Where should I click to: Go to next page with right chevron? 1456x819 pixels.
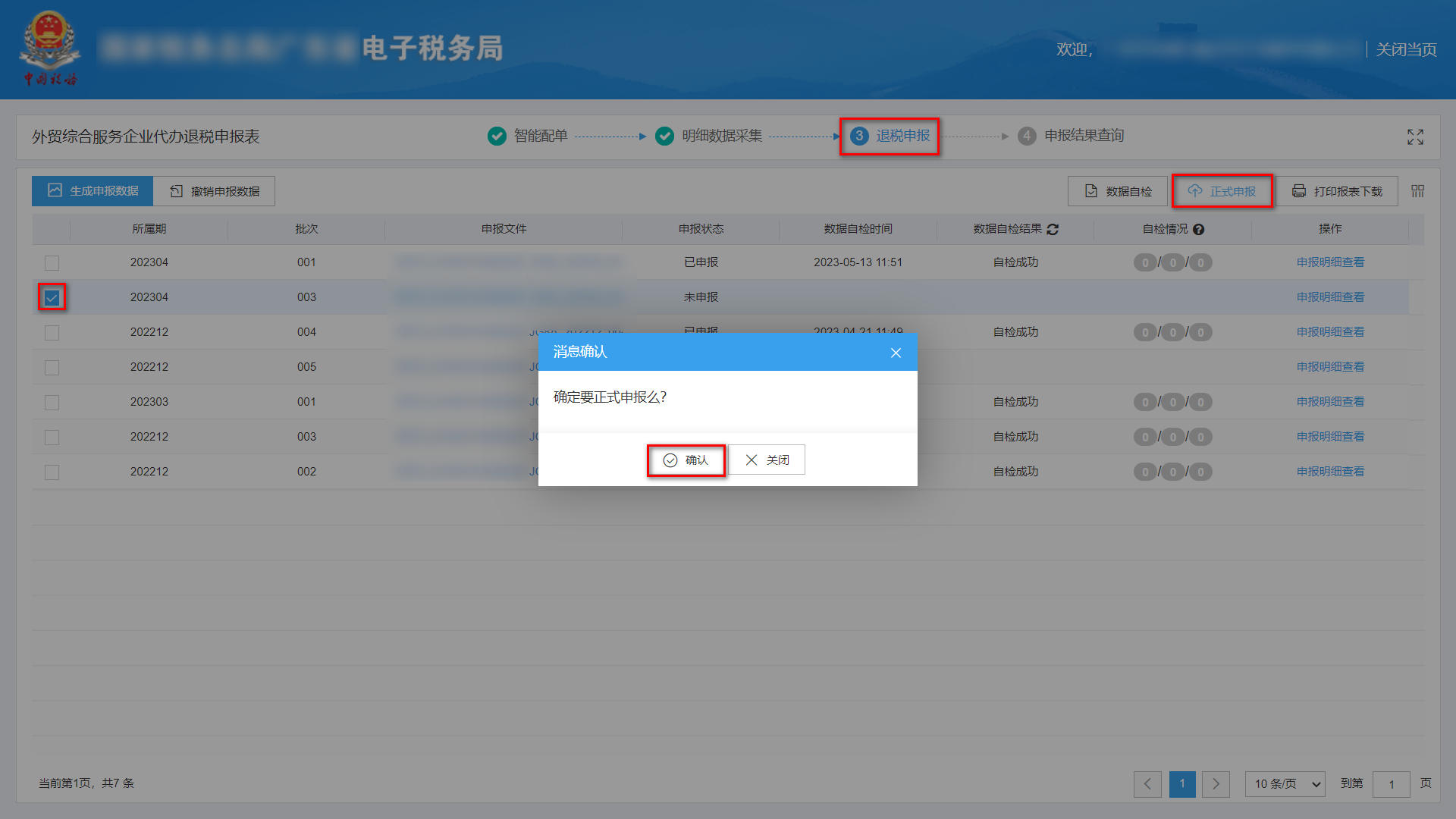[x=1216, y=784]
